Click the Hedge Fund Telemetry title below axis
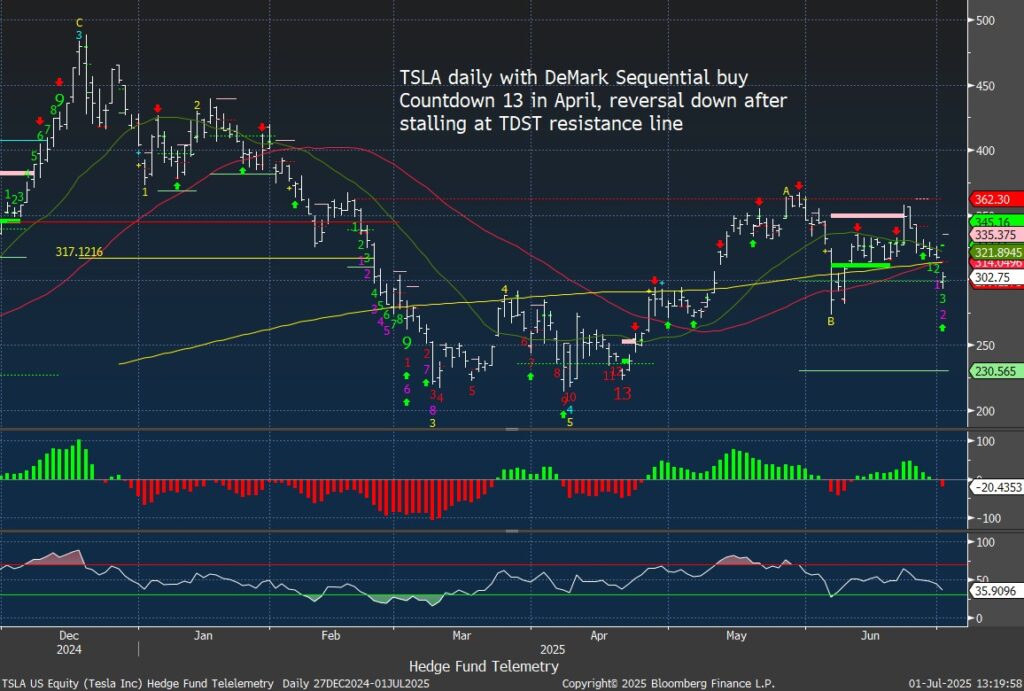 (484, 666)
